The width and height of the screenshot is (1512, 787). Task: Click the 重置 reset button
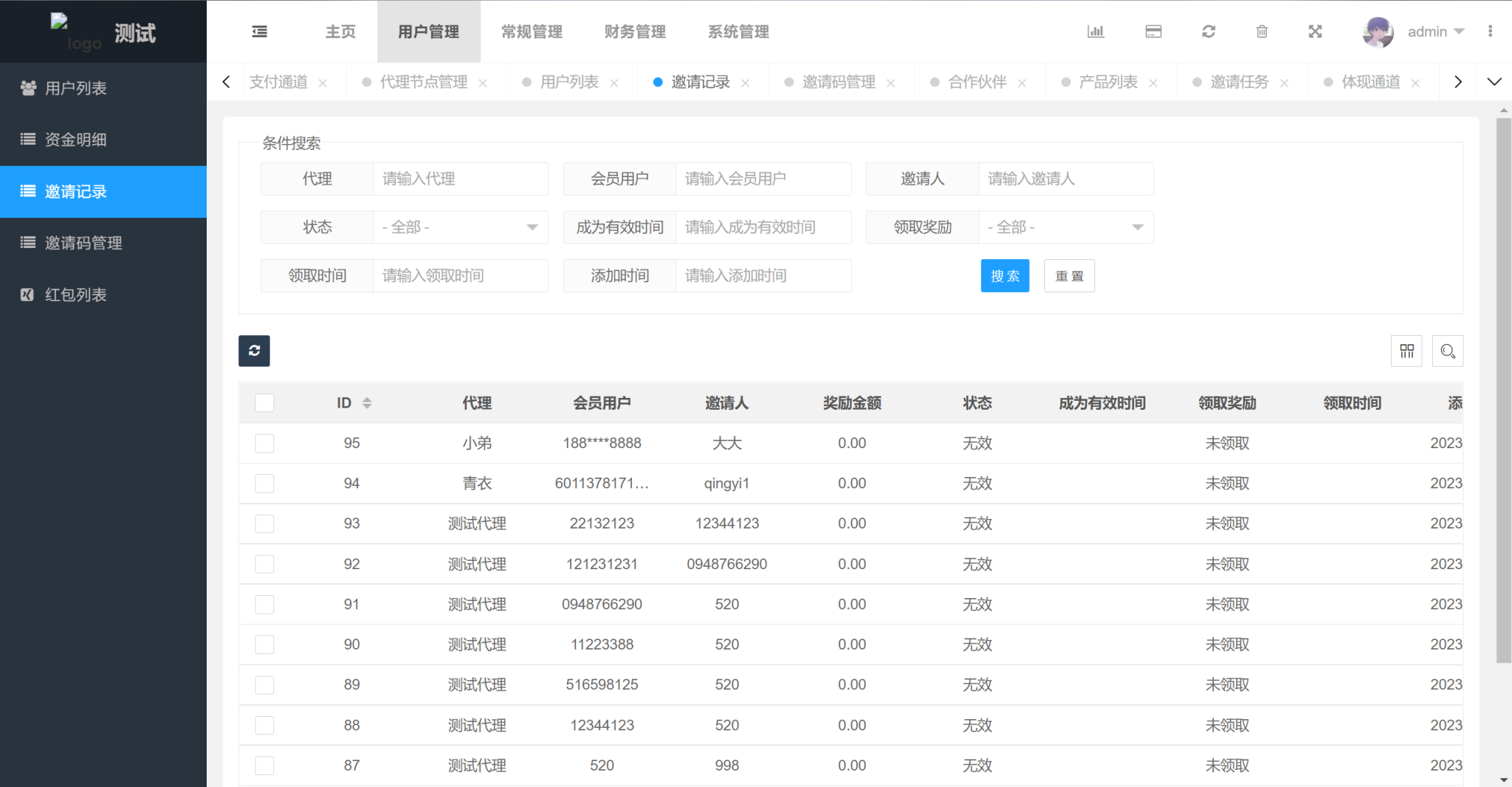point(1069,275)
